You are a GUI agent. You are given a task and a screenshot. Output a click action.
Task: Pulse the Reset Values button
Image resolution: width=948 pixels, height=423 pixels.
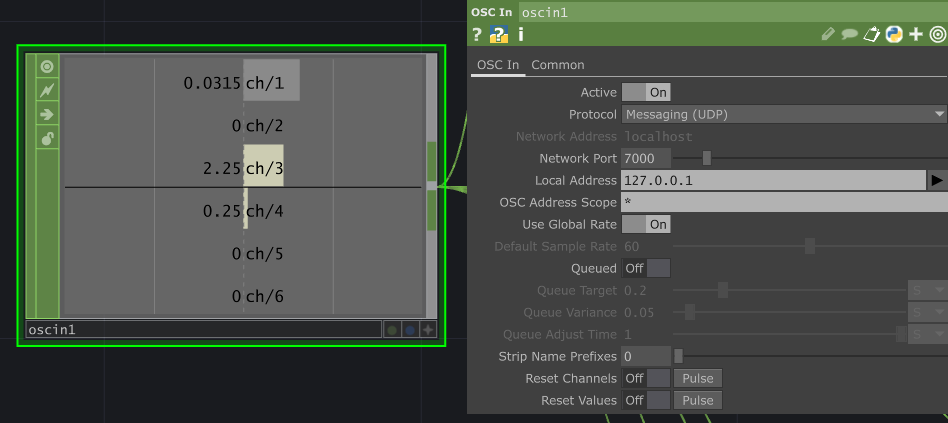[x=698, y=400]
